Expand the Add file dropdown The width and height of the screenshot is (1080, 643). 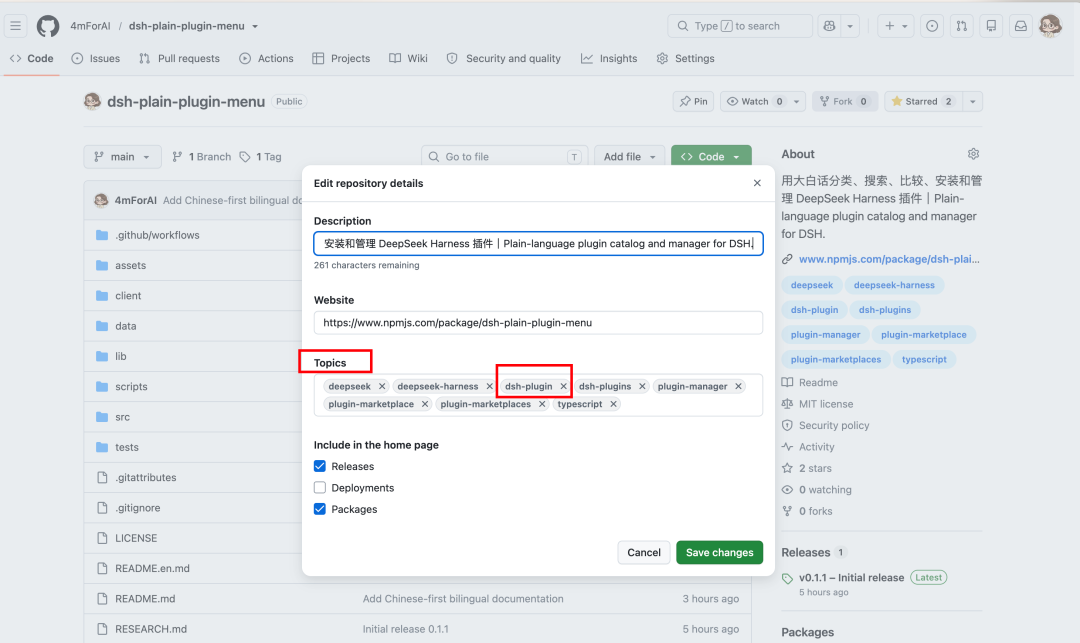[x=630, y=157]
